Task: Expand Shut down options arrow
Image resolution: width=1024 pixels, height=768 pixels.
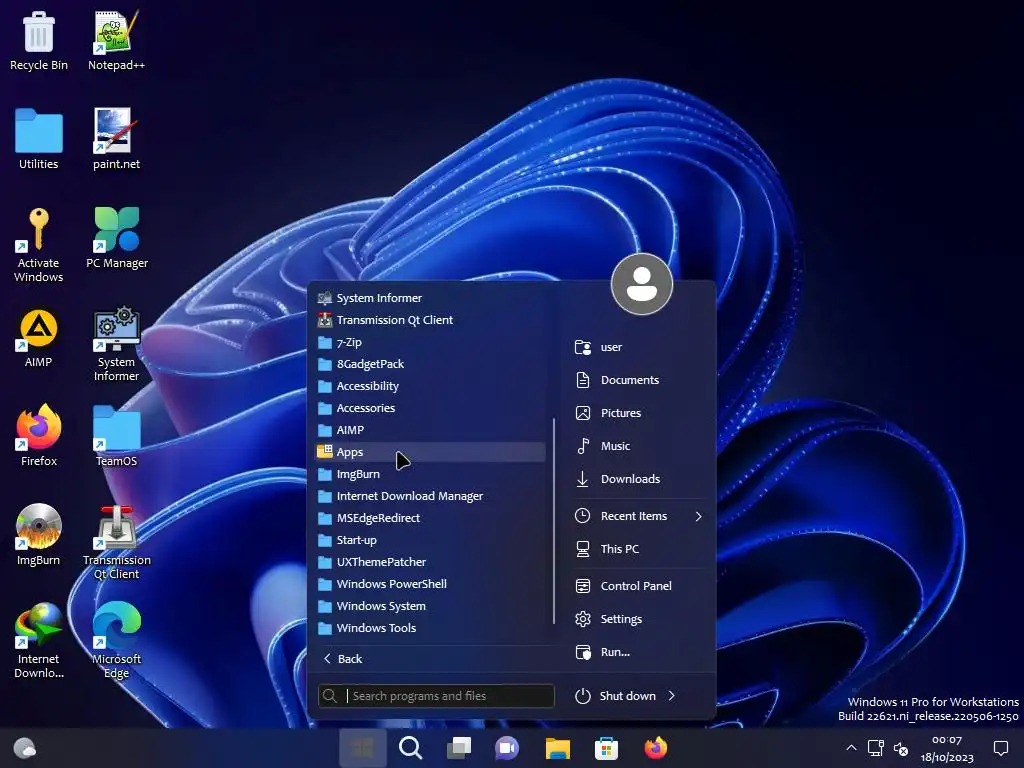Action: 672,696
